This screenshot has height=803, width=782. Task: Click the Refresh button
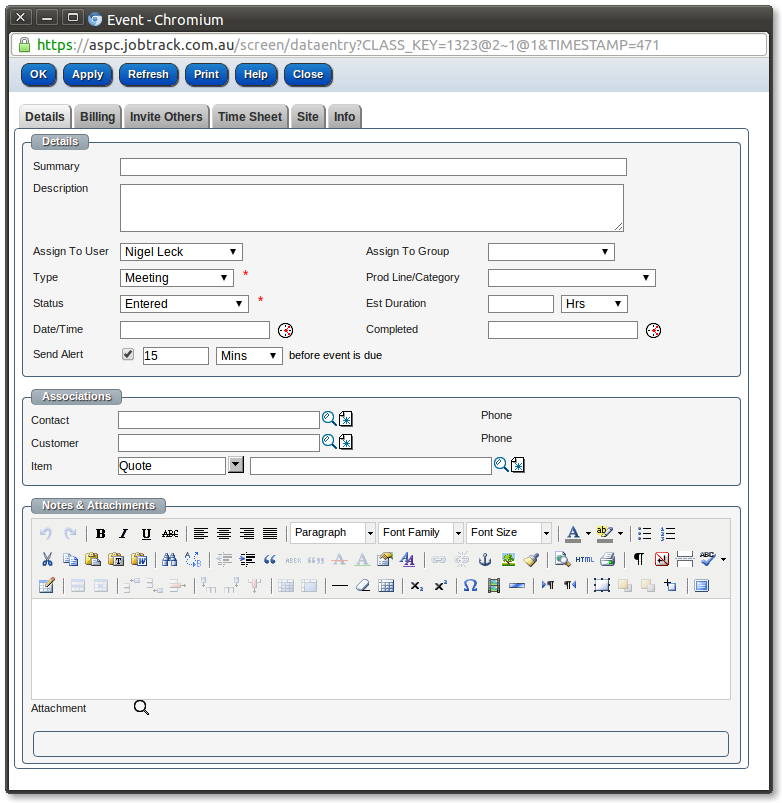pos(149,74)
